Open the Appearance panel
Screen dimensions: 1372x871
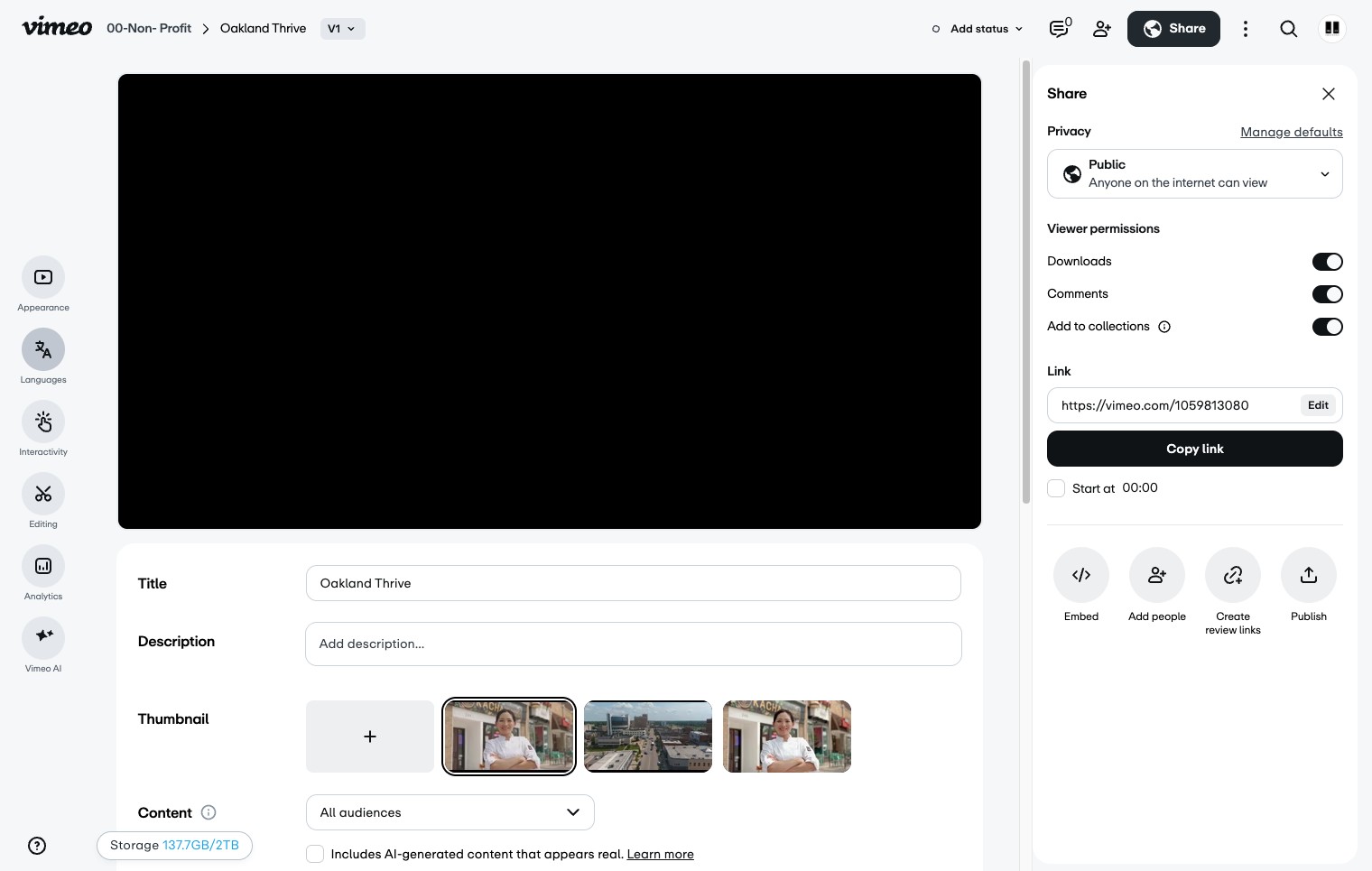[x=43, y=278]
